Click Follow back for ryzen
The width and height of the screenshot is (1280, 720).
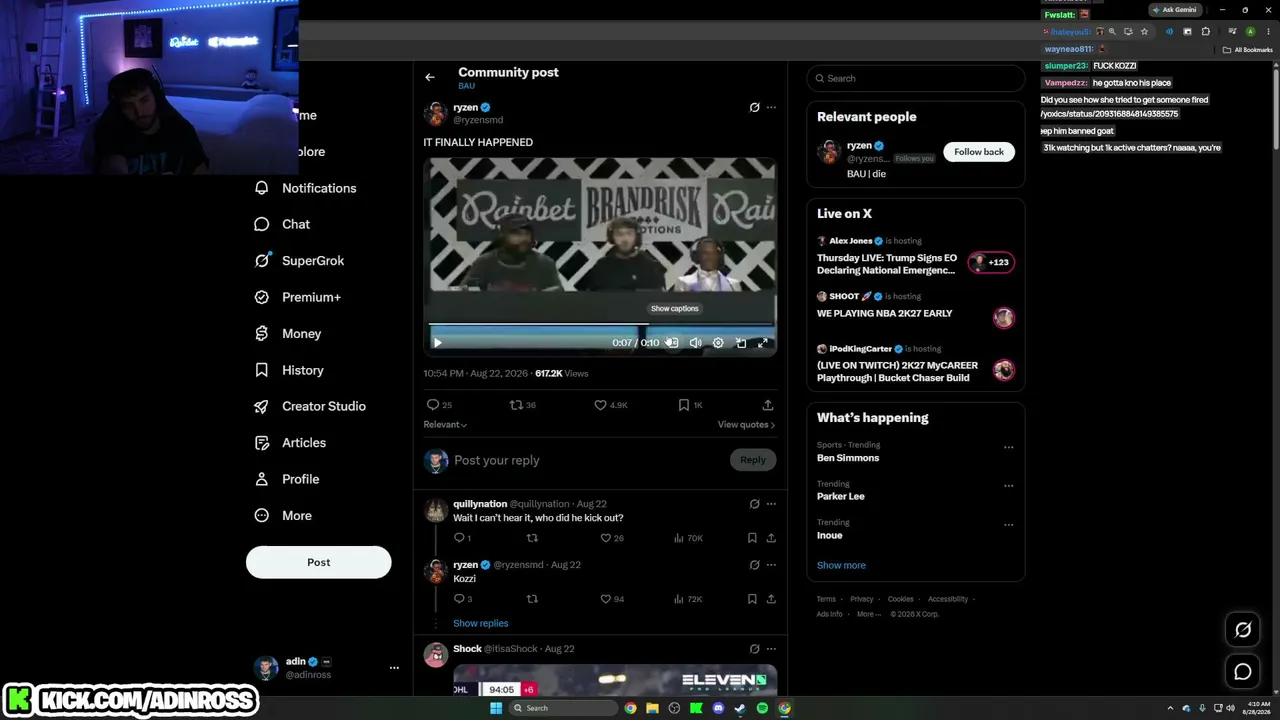click(x=979, y=152)
